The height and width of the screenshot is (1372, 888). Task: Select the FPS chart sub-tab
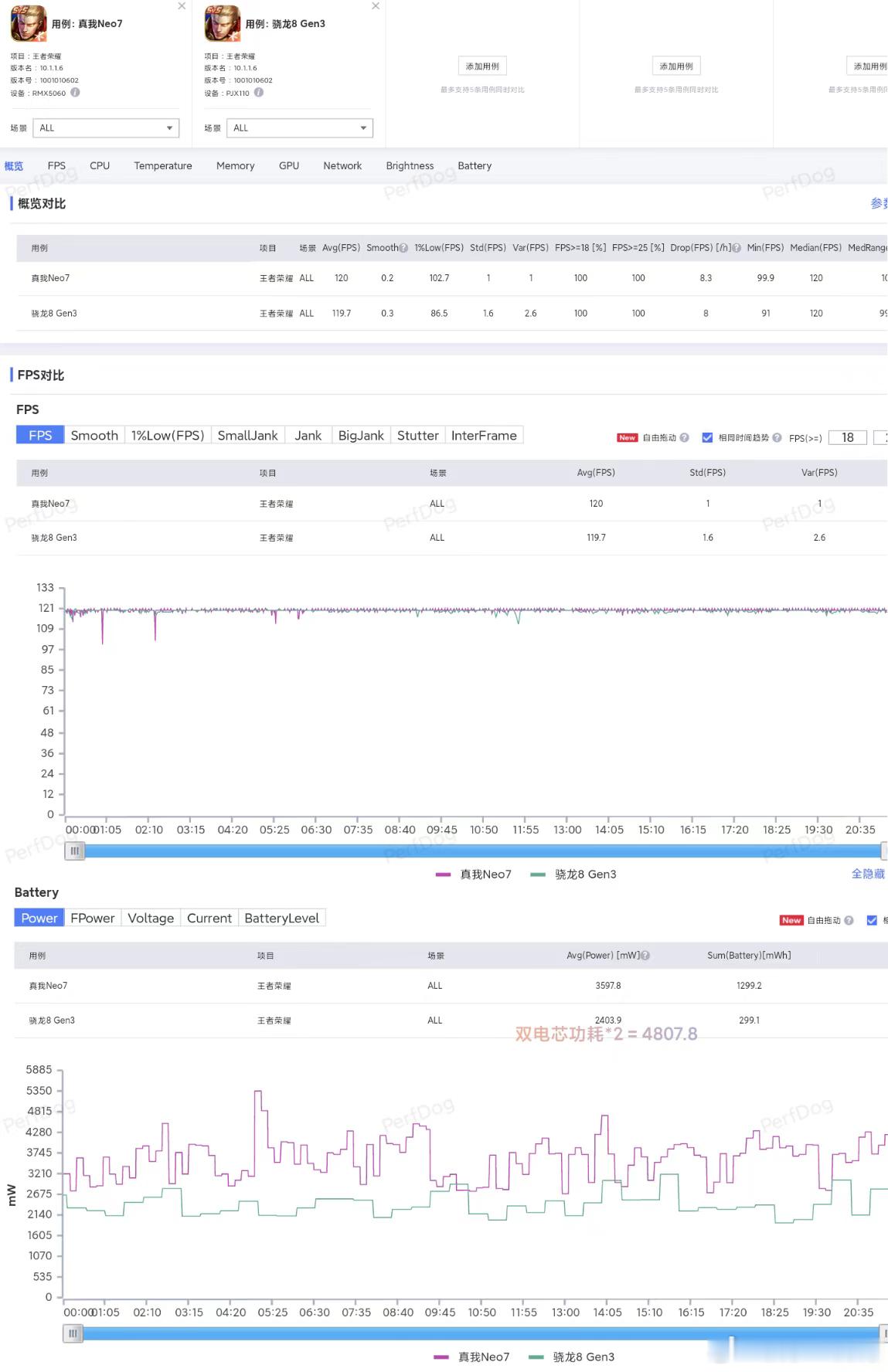tap(40, 436)
